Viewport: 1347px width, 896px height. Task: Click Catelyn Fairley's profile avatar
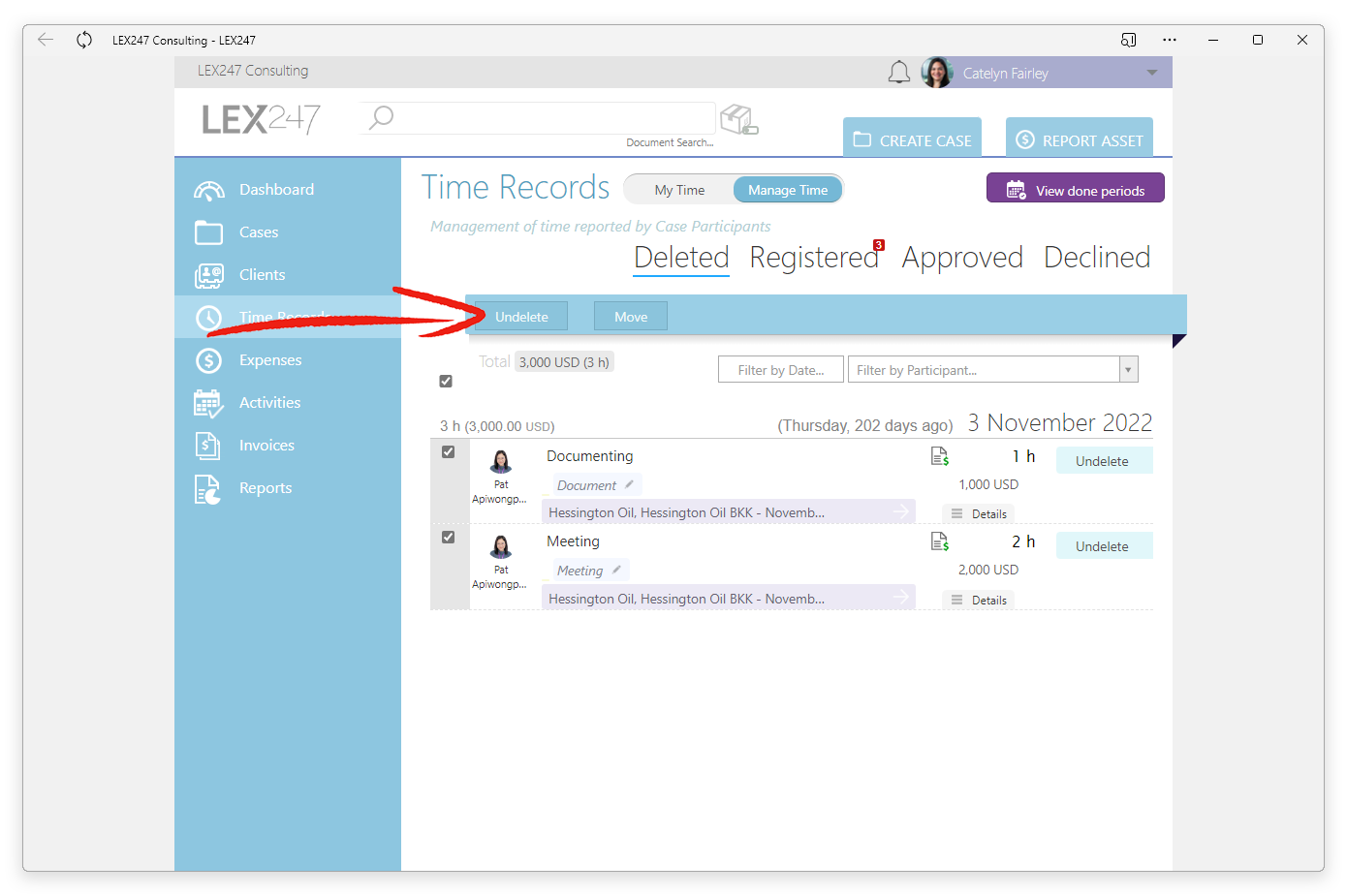pyautogui.click(x=937, y=73)
